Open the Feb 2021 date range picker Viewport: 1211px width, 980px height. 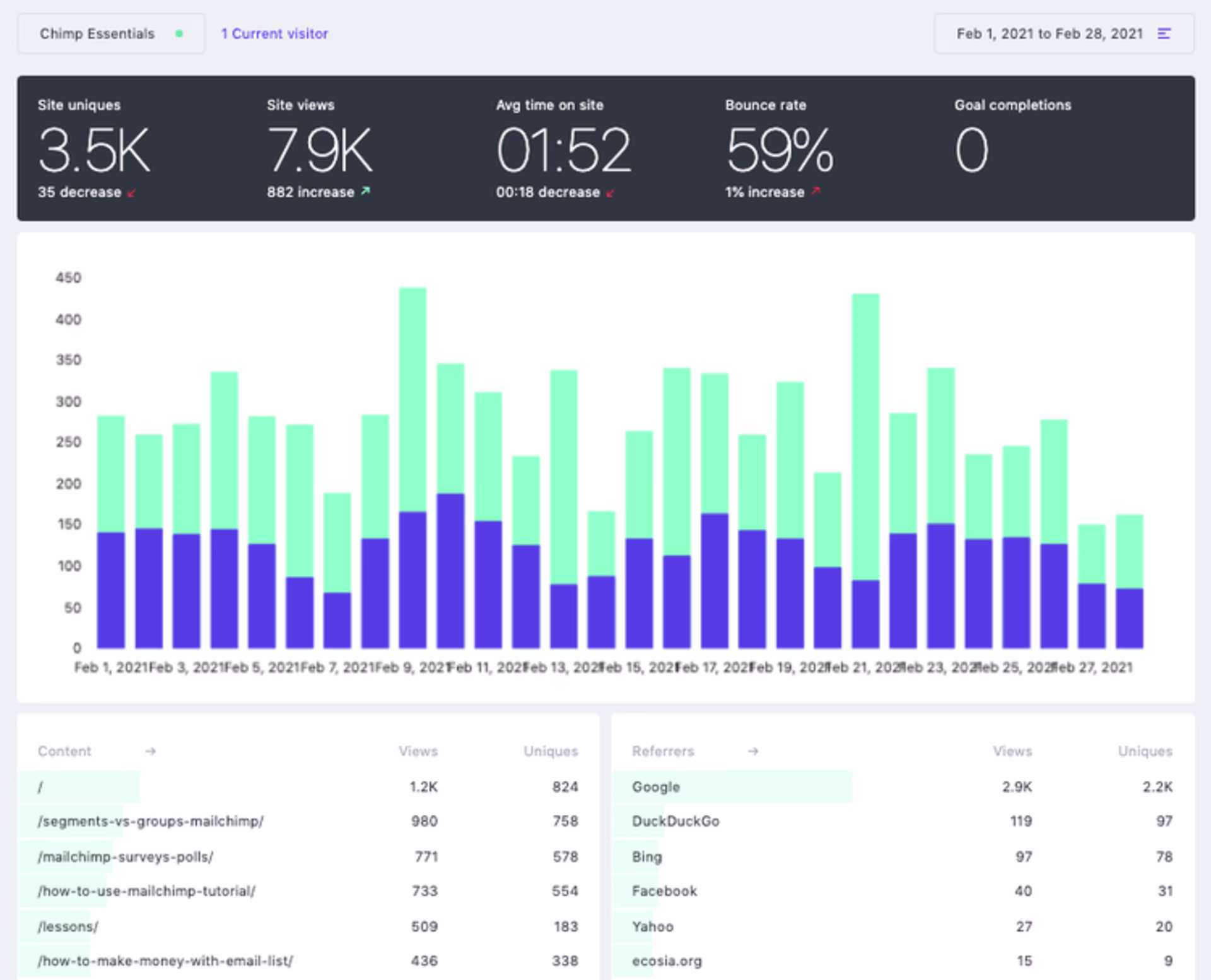1049,34
